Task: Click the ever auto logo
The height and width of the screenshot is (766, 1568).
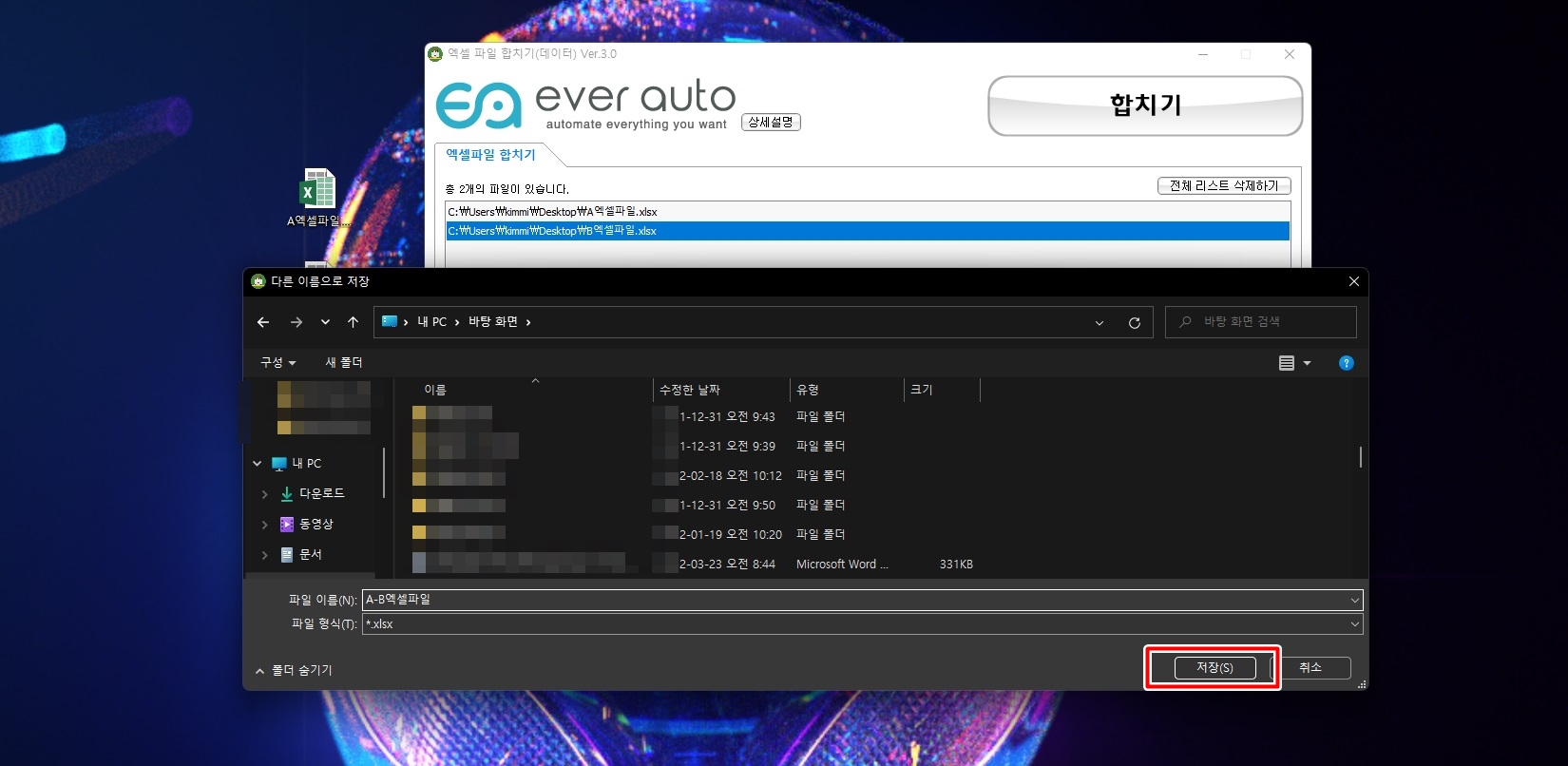Action: coord(585,105)
